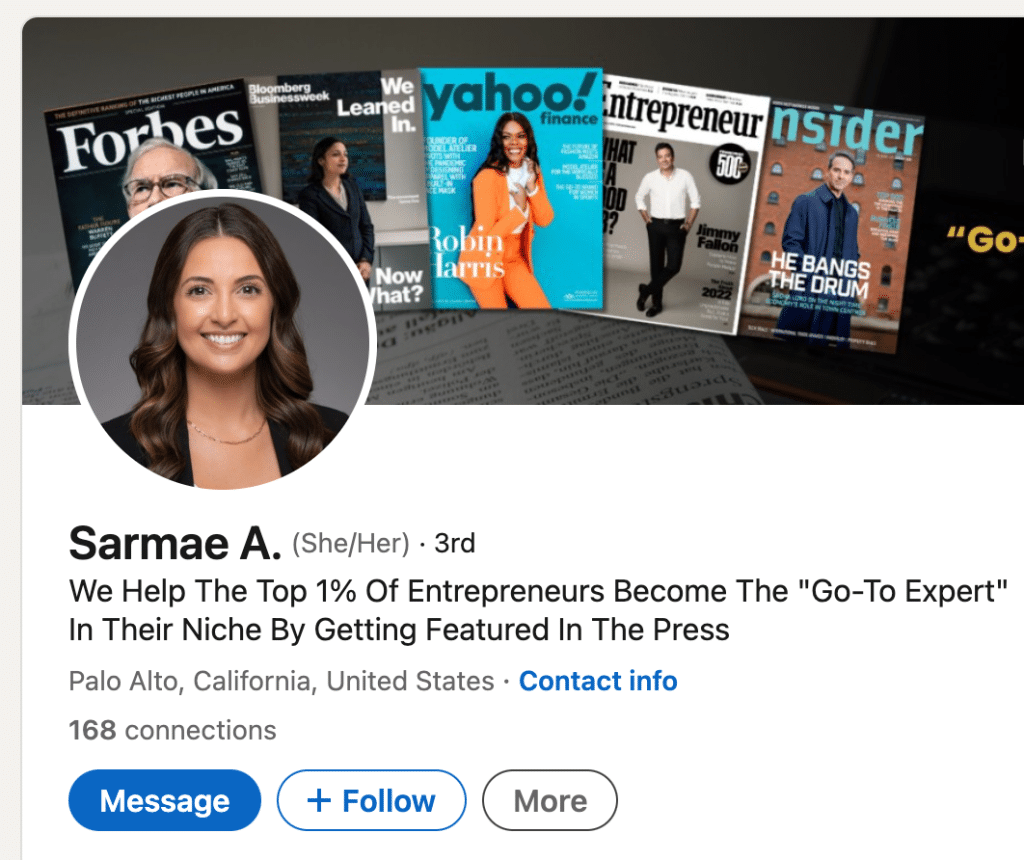Click the Yahoo Finance cover in banner

point(511,188)
